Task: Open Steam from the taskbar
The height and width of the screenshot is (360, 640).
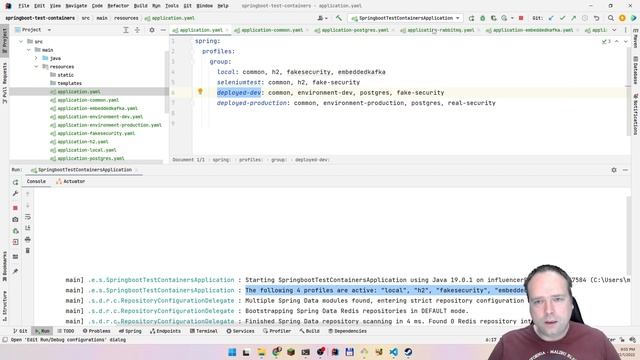Action: click(408, 352)
